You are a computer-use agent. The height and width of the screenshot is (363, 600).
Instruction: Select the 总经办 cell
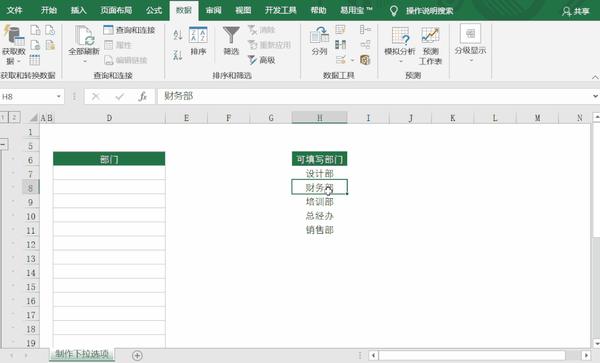(320, 216)
